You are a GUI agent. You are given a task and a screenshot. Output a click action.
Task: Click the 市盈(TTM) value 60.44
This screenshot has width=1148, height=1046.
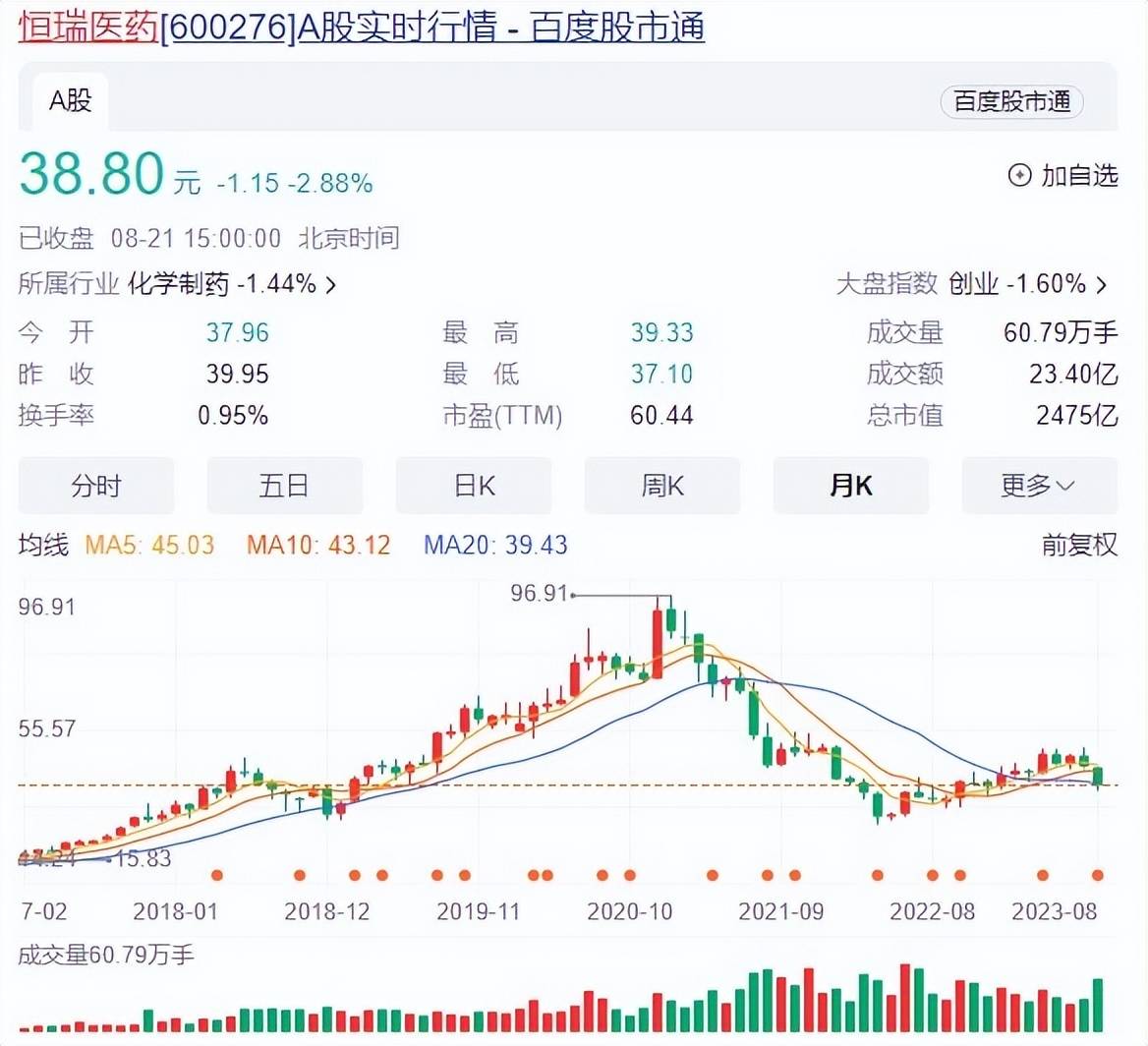click(661, 416)
